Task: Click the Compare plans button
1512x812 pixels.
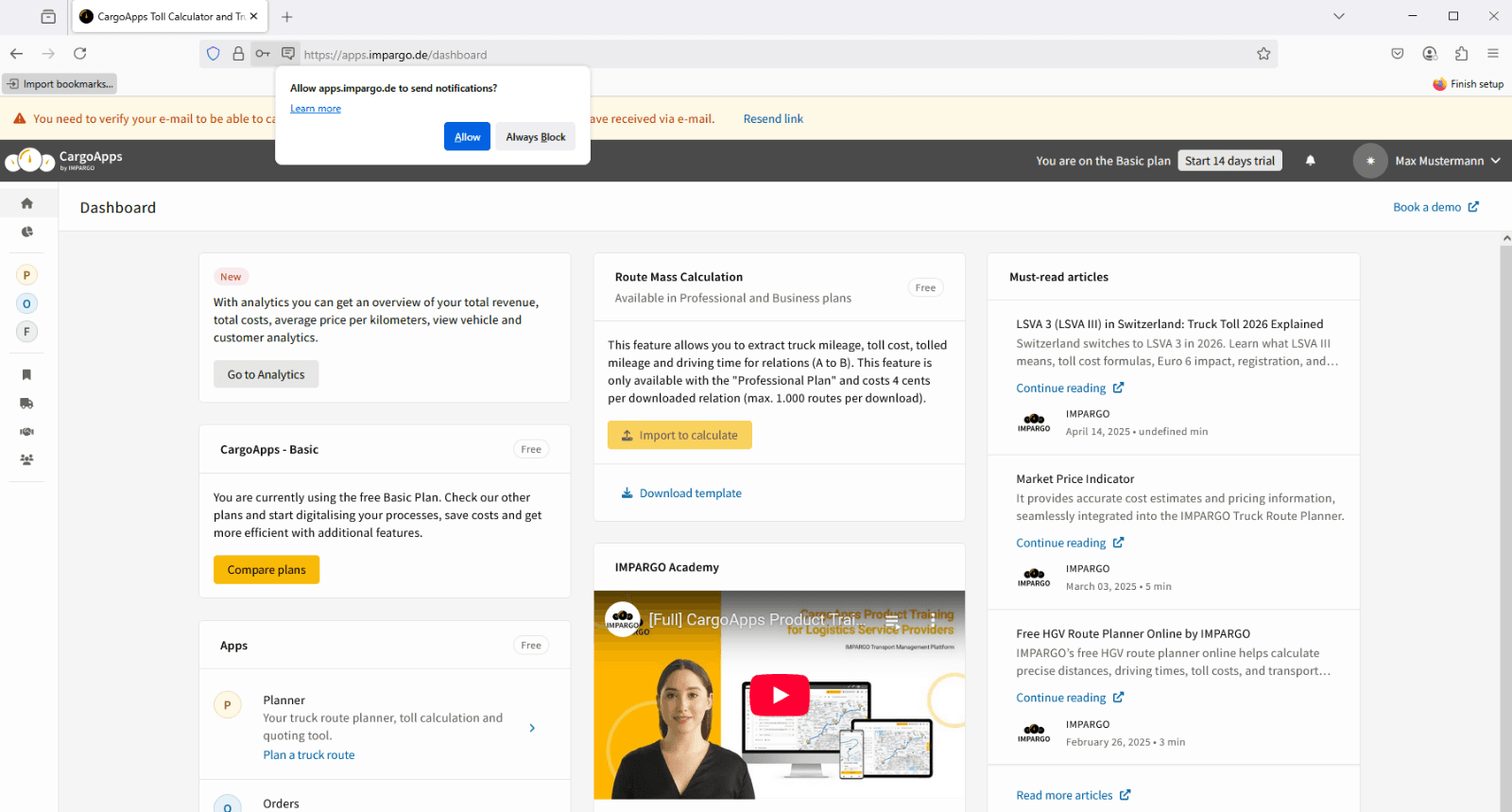Action: pos(266,570)
